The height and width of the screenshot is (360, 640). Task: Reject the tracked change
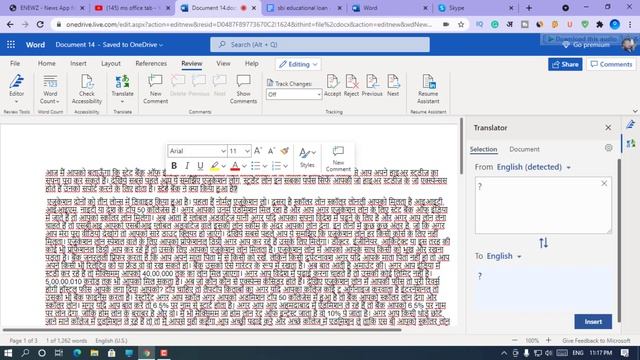click(351, 86)
